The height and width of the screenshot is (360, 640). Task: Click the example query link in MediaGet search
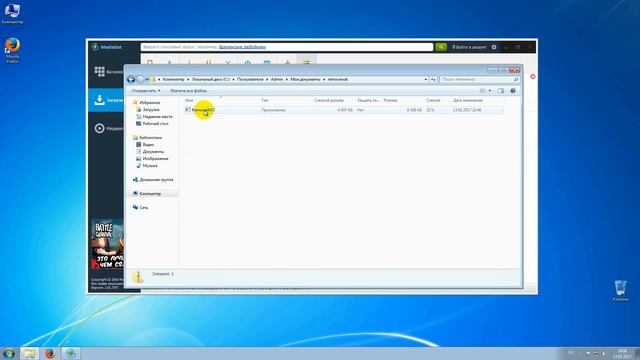coord(242,47)
